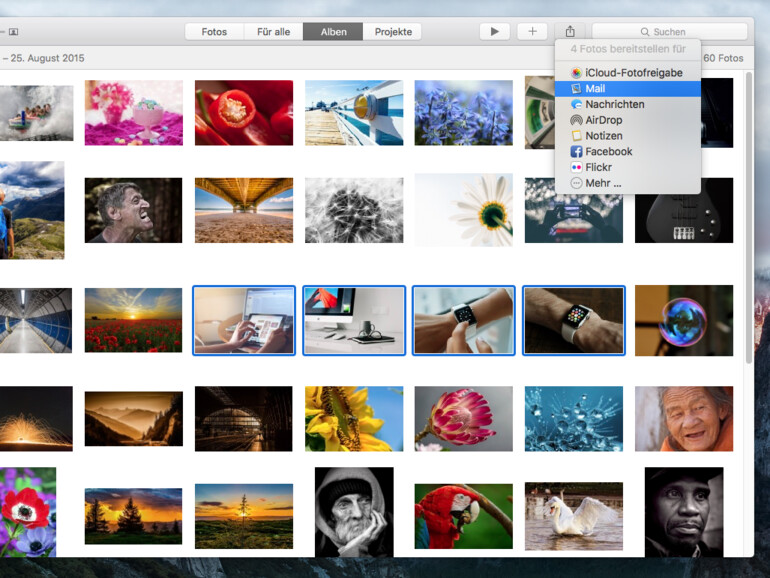This screenshot has width=770, height=578.
Task: Click the slideshow play button
Action: point(494,32)
